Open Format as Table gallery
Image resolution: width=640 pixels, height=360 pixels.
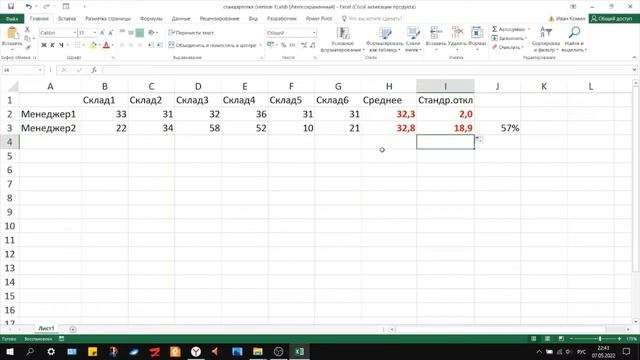click(384, 39)
